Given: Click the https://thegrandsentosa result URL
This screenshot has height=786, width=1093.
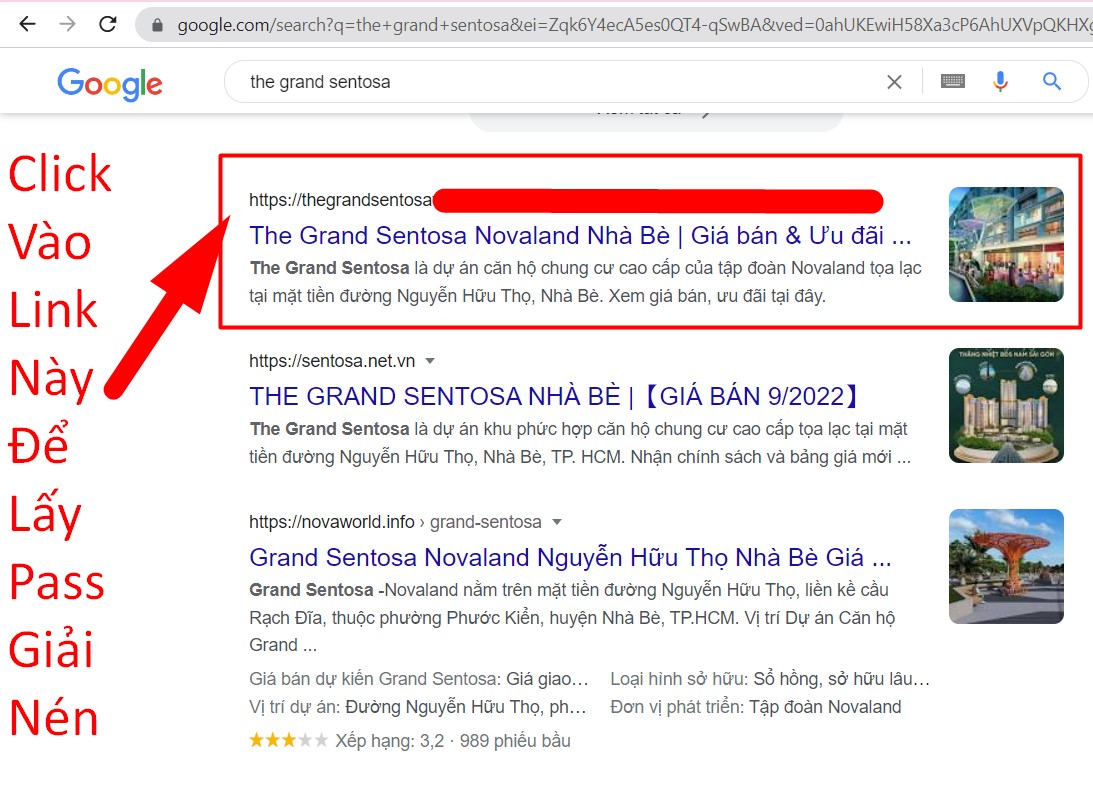Looking at the screenshot, I should (x=341, y=200).
